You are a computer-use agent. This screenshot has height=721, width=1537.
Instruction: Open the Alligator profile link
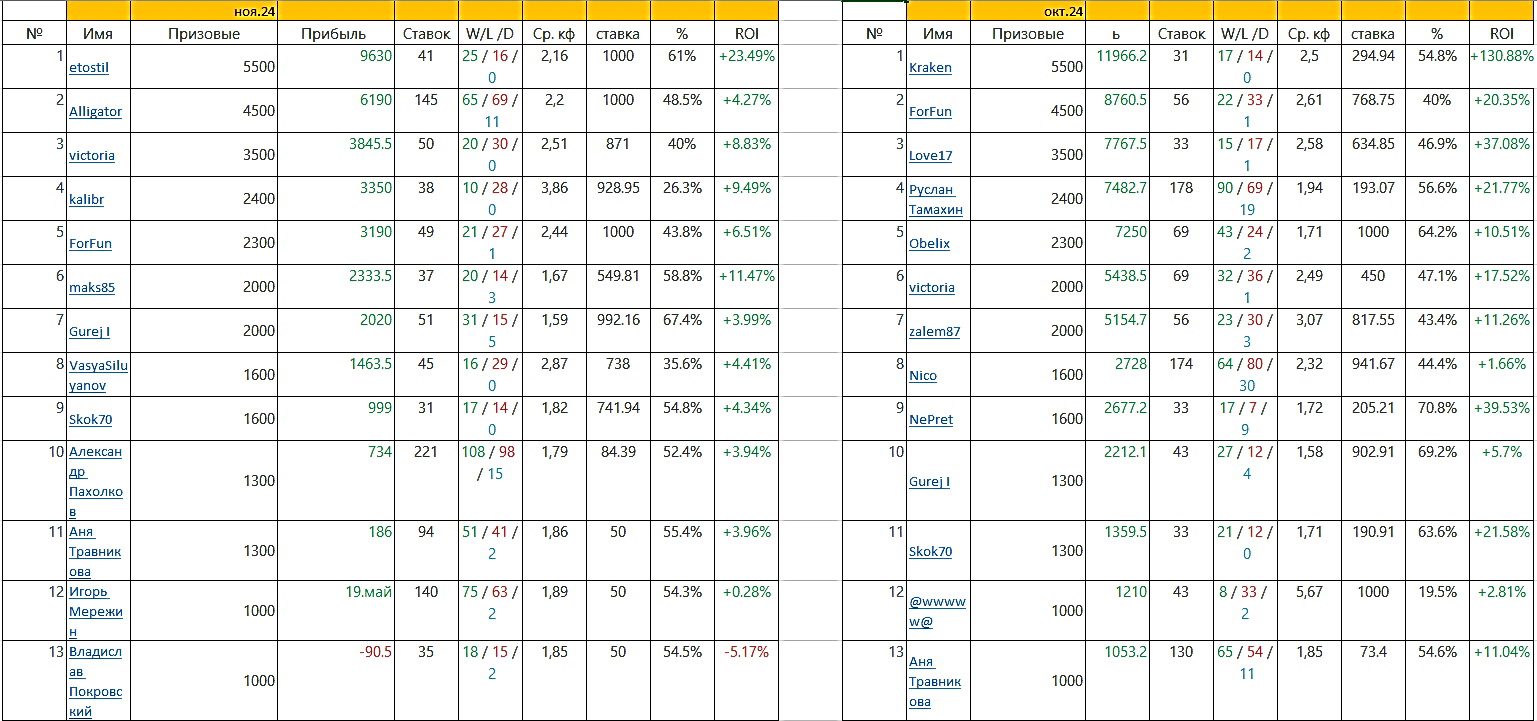(x=96, y=111)
